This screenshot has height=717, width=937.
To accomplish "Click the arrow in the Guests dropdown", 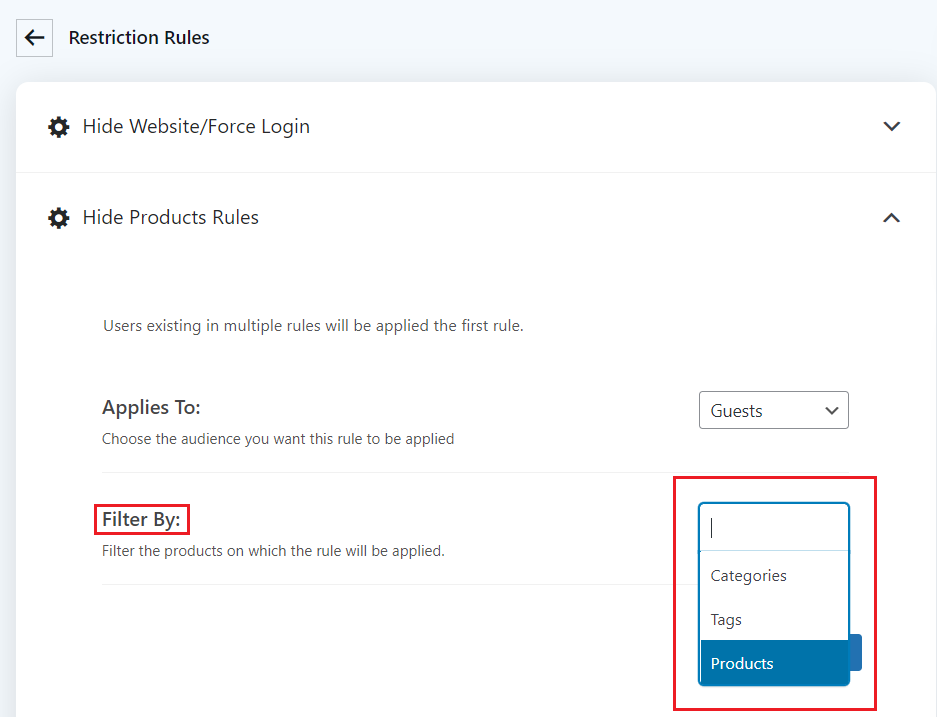I will [x=832, y=410].
